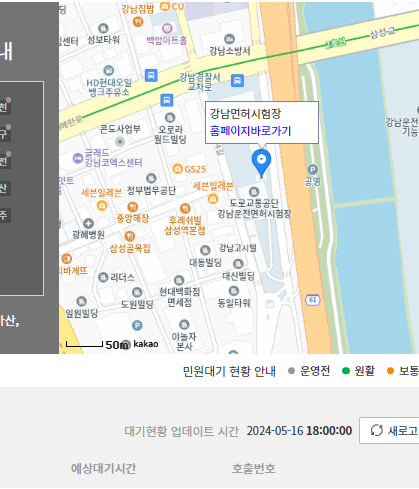419x489 pixels.
Task: Click the 백암아트홀 venue icon
Action: pos(167,28)
